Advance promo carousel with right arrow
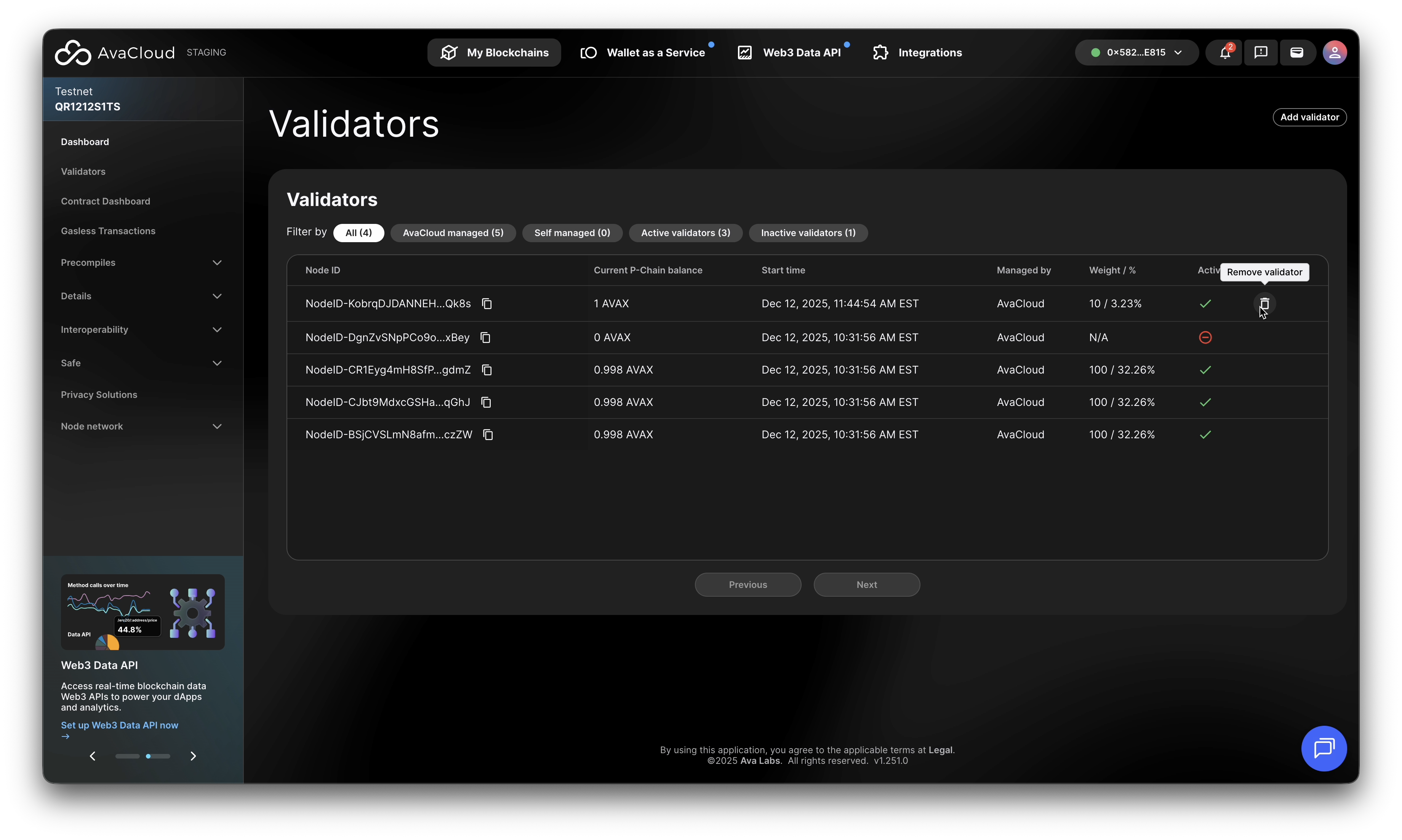The image size is (1402, 840). coord(193,756)
